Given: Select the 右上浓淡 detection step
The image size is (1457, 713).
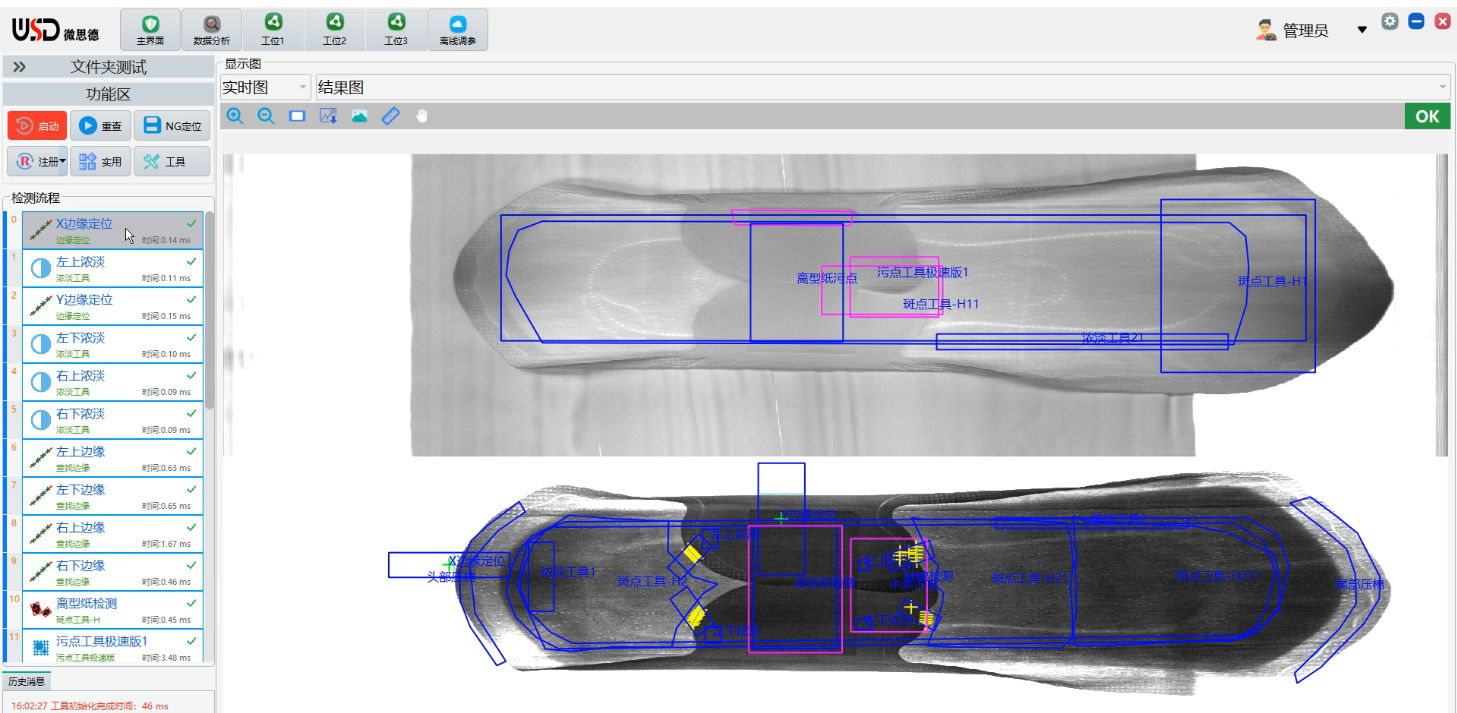Looking at the screenshot, I should [x=112, y=382].
